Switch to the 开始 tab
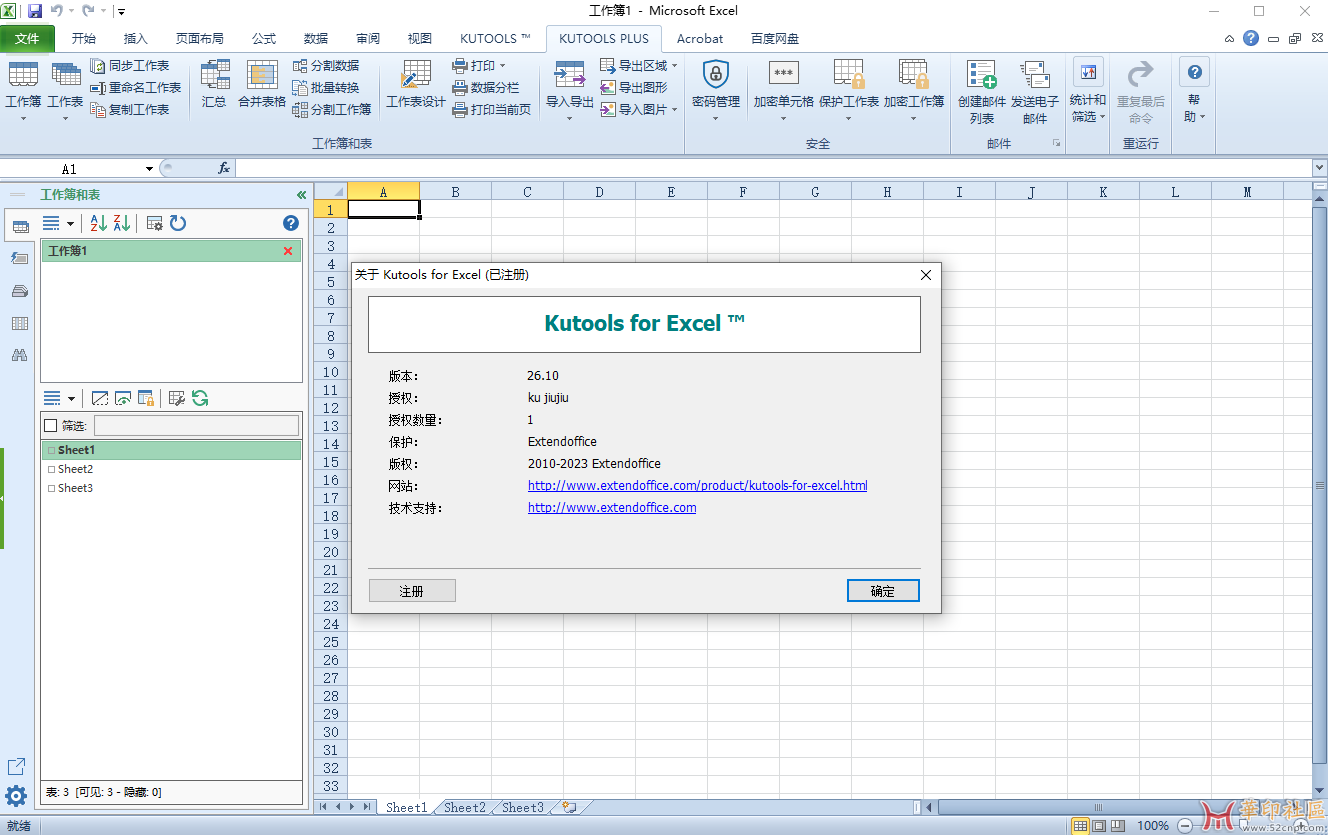Screen dimensions: 1328x835 [x=84, y=39]
